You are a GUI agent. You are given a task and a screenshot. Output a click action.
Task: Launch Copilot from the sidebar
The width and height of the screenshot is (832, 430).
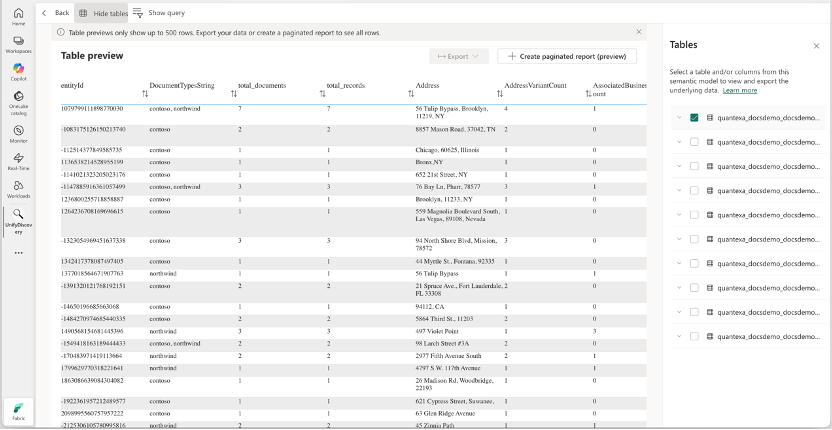click(x=18, y=70)
